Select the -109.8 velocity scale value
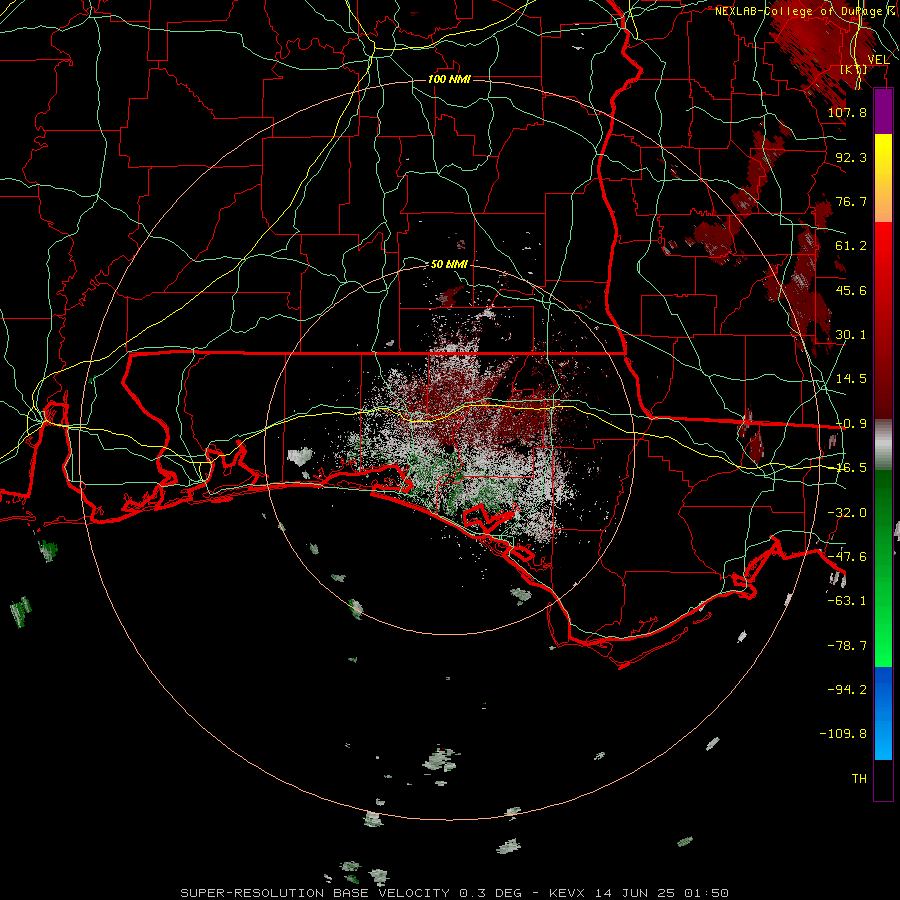 [843, 734]
